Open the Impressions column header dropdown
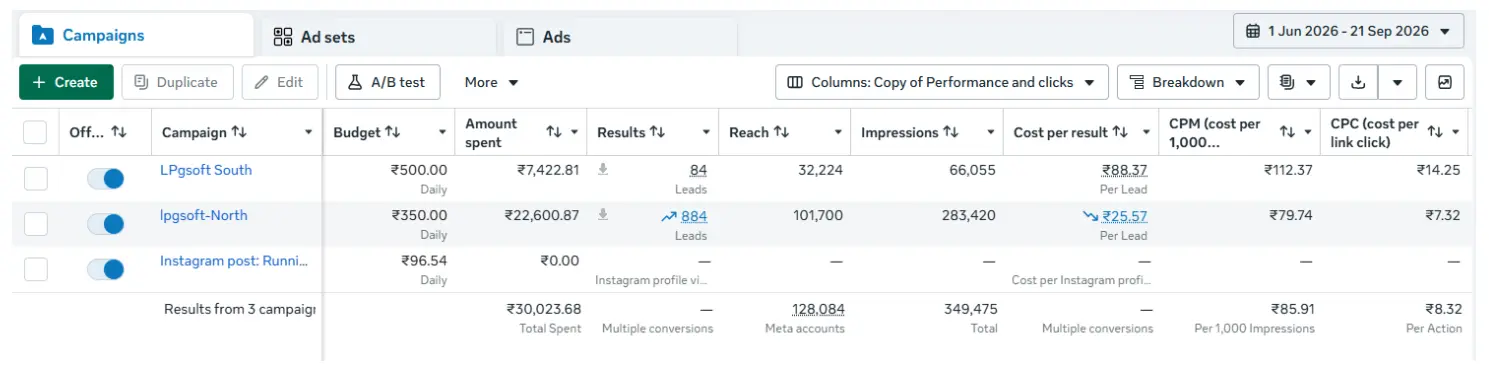Screen dimensions: 1489x371 pos(991,132)
